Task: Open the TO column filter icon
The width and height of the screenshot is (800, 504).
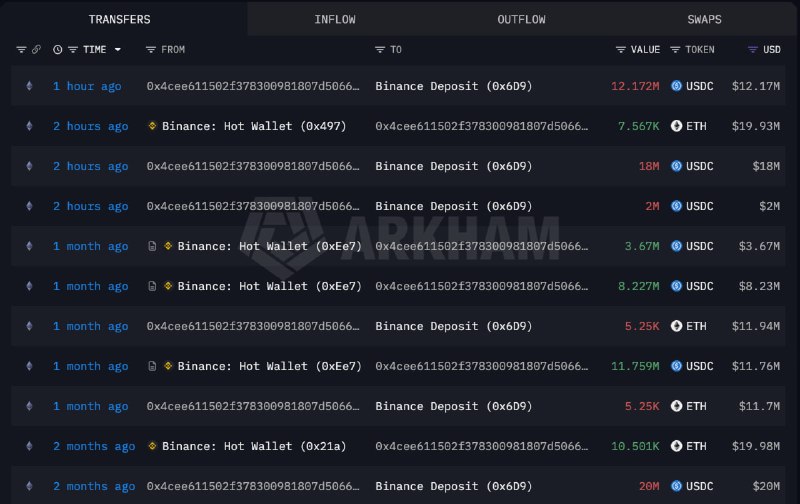Action: coord(380,49)
